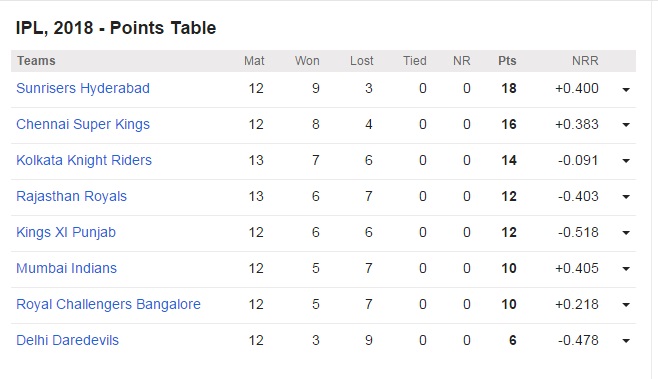Viewport: 658px width, 379px height.
Task: Expand the Chennai Super Kings row arrow
Action: coord(626,125)
